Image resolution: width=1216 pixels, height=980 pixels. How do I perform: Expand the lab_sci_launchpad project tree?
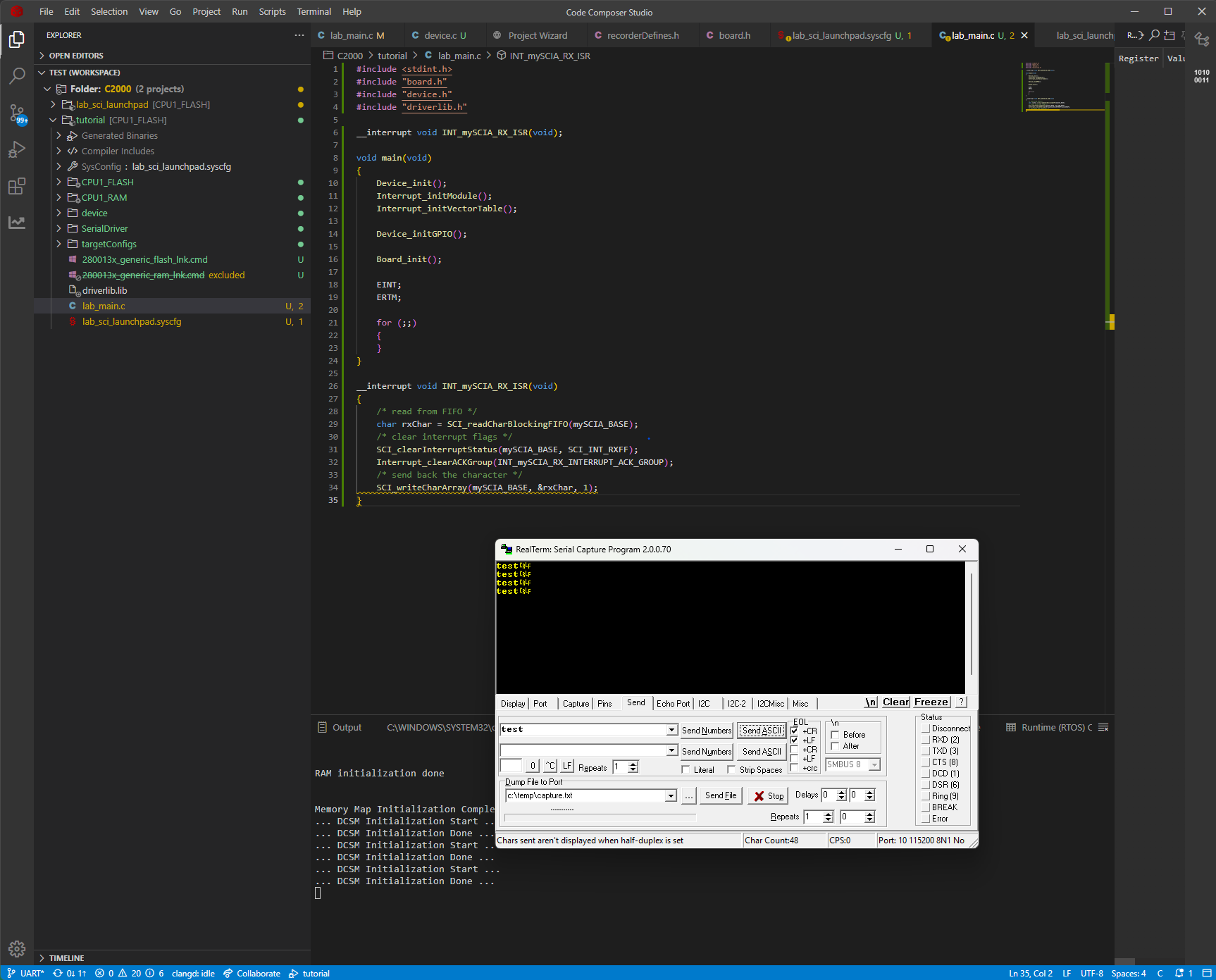(53, 105)
